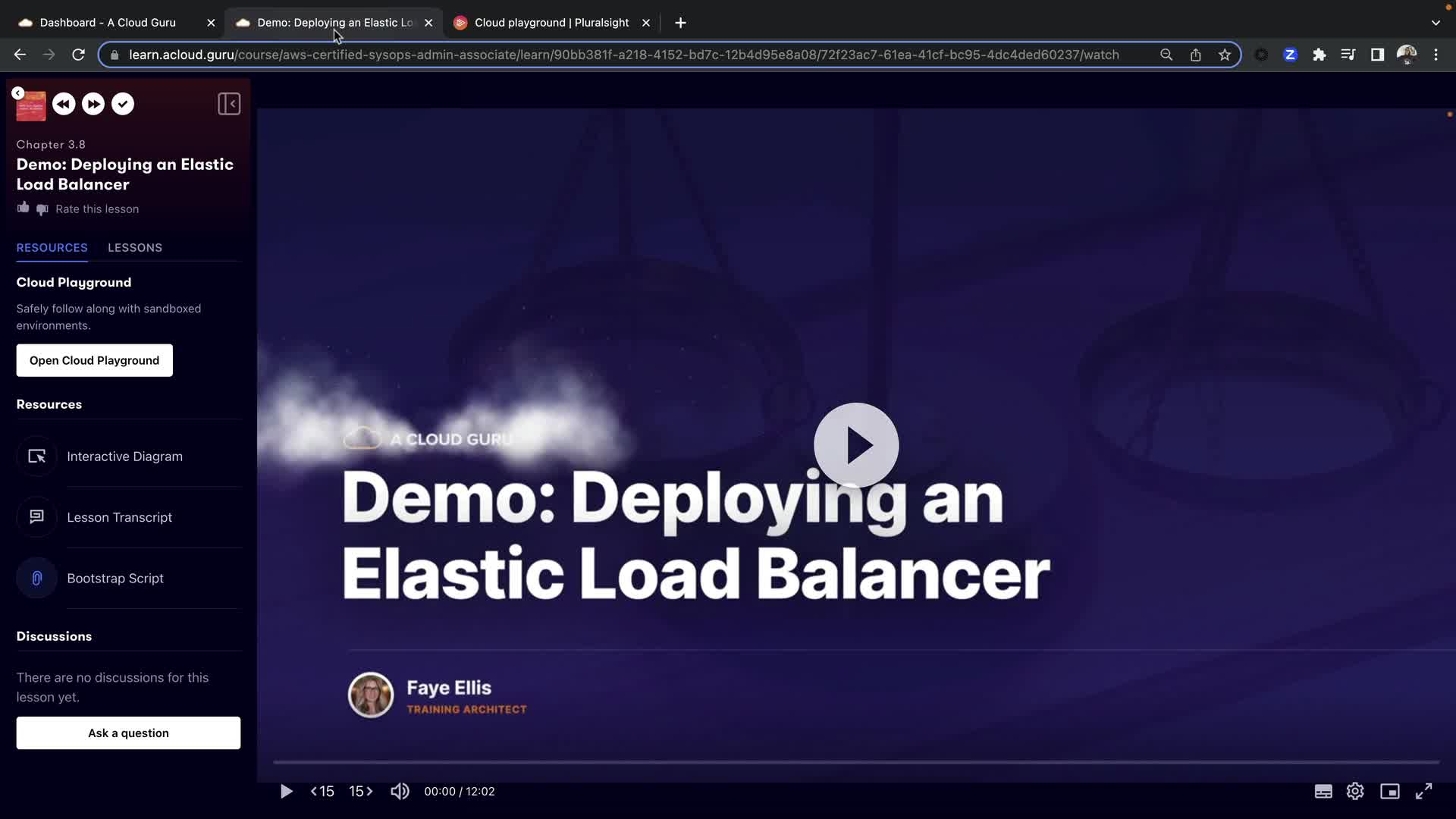Collapse the lesson sidebar panel

click(228, 104)
